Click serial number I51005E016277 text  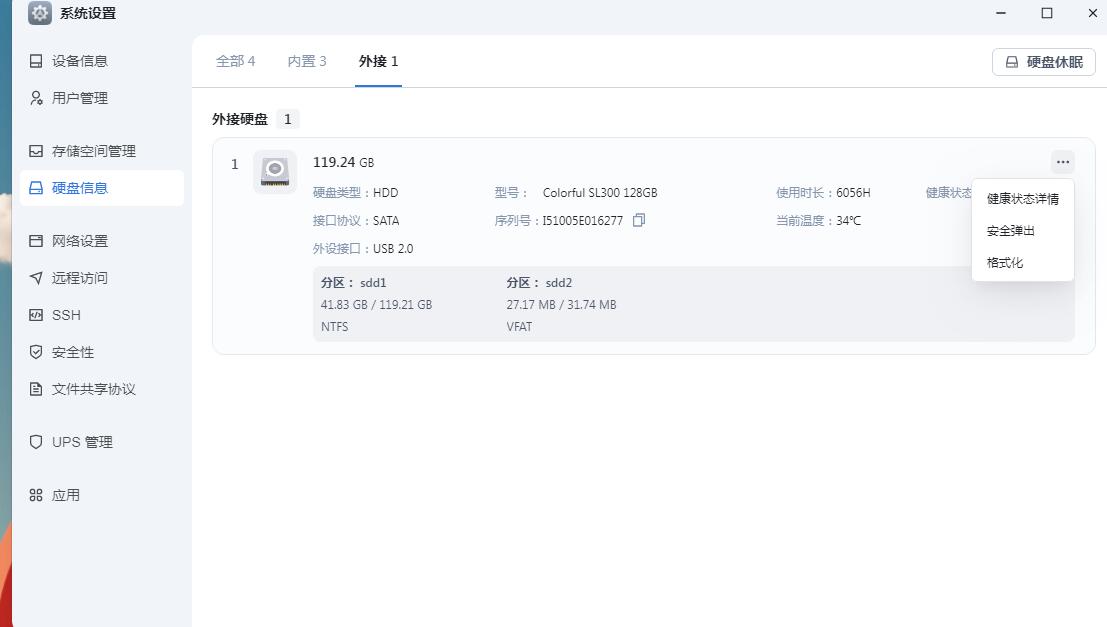(x=582, y=221)
